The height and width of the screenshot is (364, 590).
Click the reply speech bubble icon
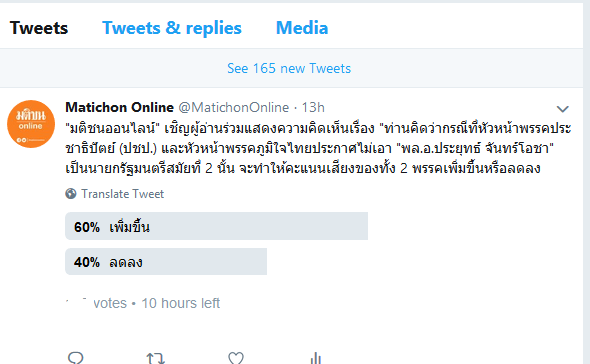pyautogui.click(x=76, y=357)
